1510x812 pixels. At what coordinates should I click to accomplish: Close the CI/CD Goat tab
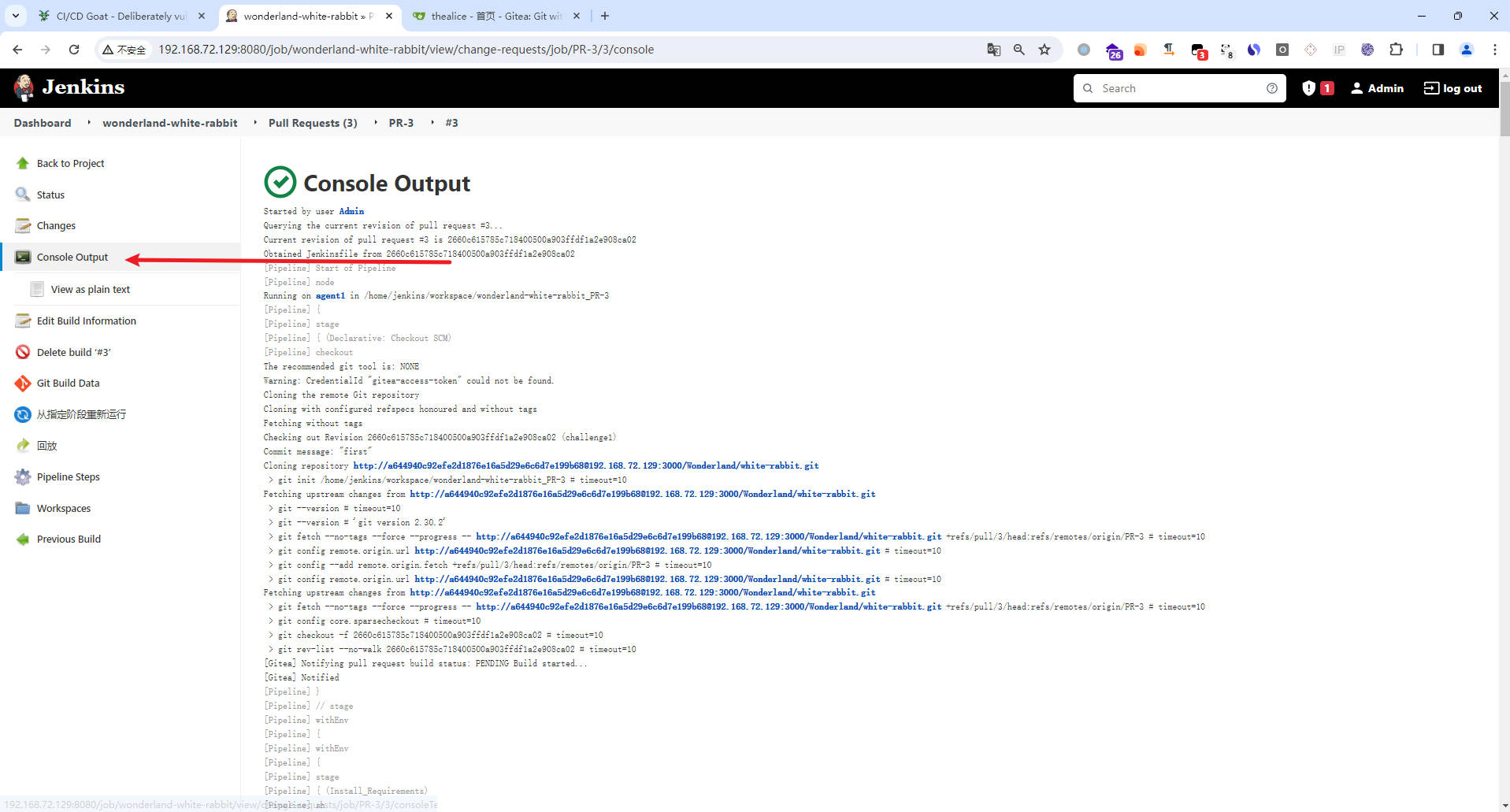pos(202,16)
